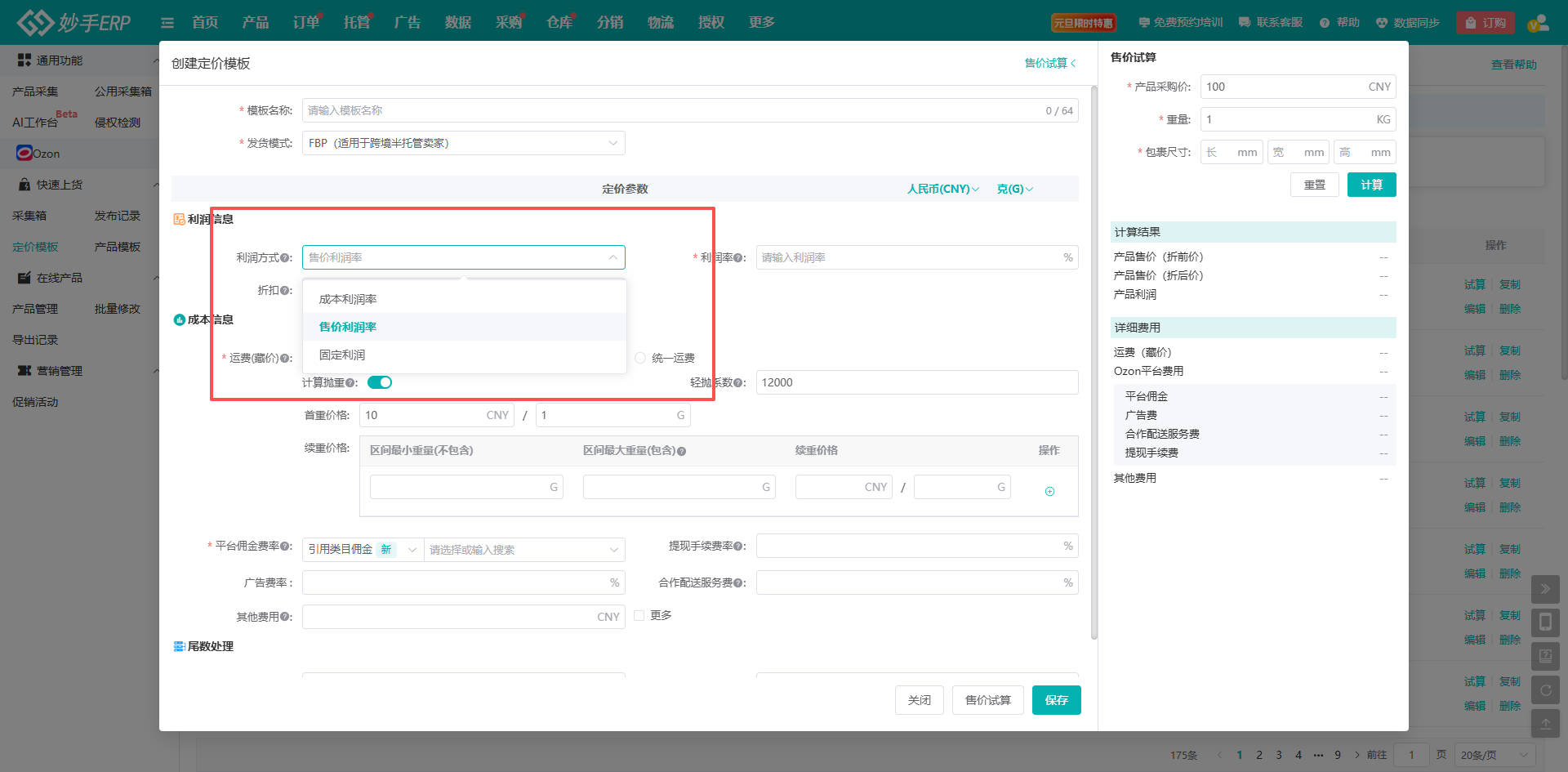Click the help icon next to 区间最大重量(包含)

681,451
